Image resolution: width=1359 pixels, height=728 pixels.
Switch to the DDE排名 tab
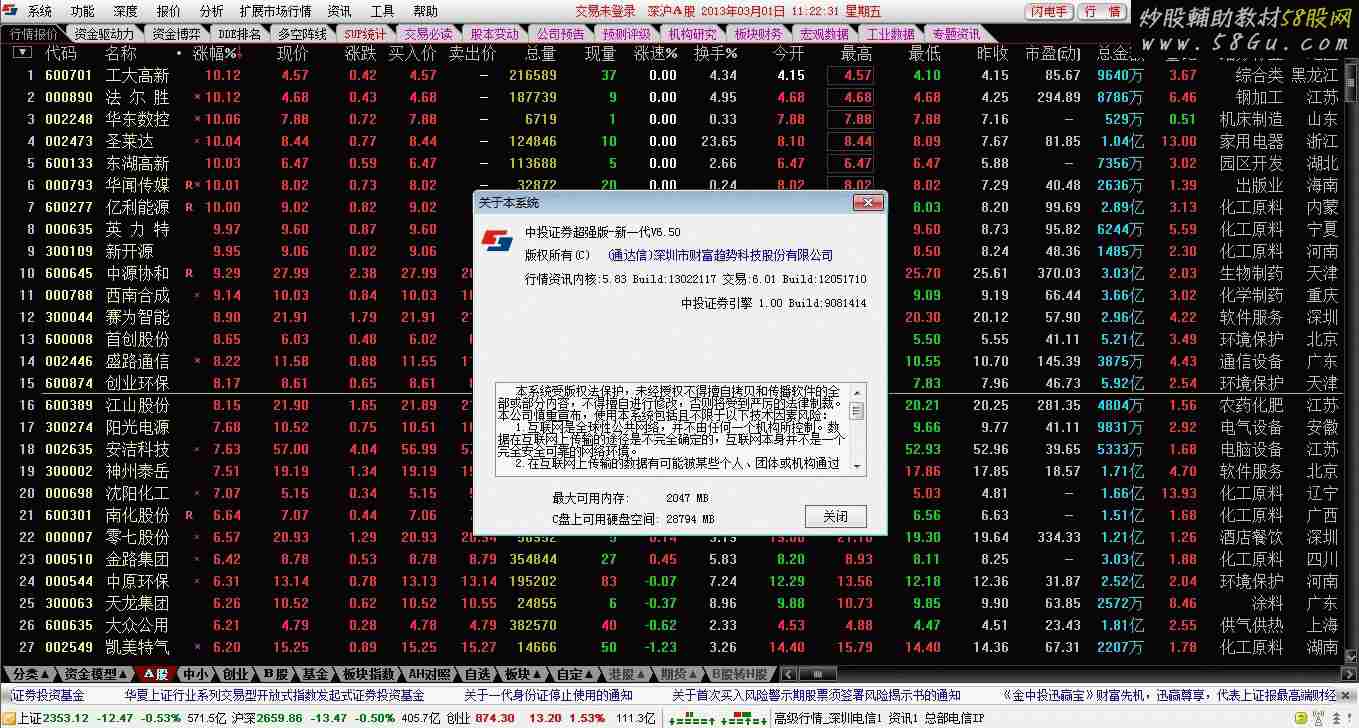(x=238, y=33)
